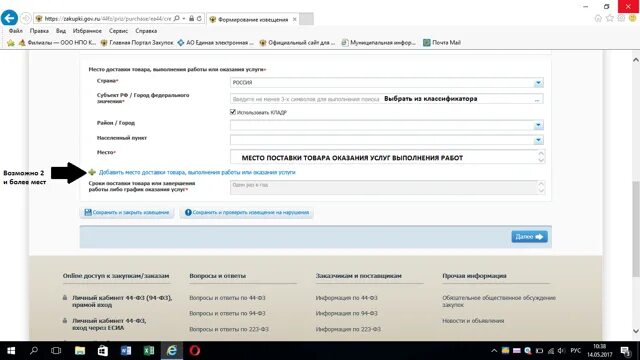
Task: Click the search magnifier in address bar
Action: click(176, 18)
